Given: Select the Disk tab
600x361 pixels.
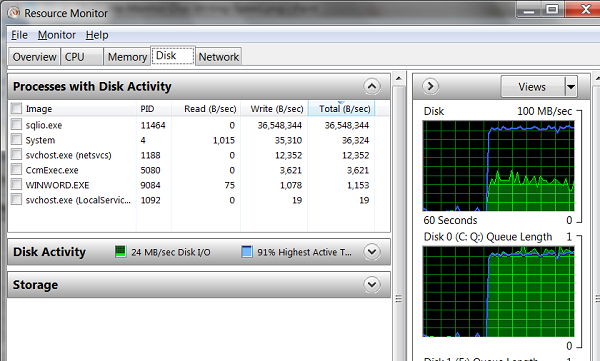Looking at the screenshot, I should 173,56.
